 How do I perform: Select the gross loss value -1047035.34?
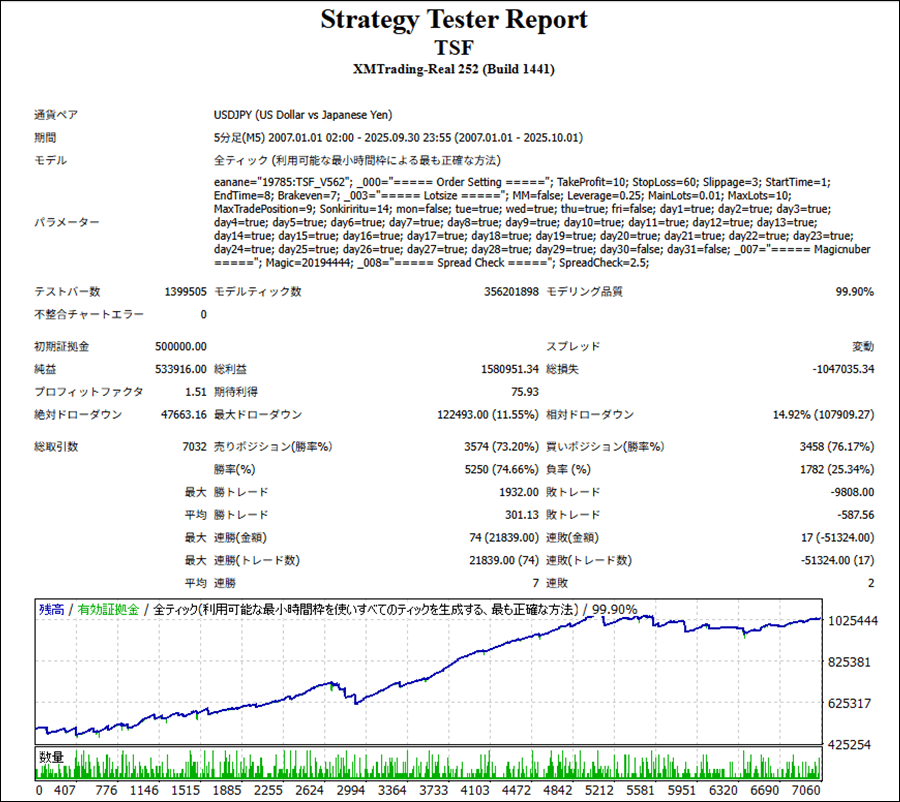(x=833, y=369)
